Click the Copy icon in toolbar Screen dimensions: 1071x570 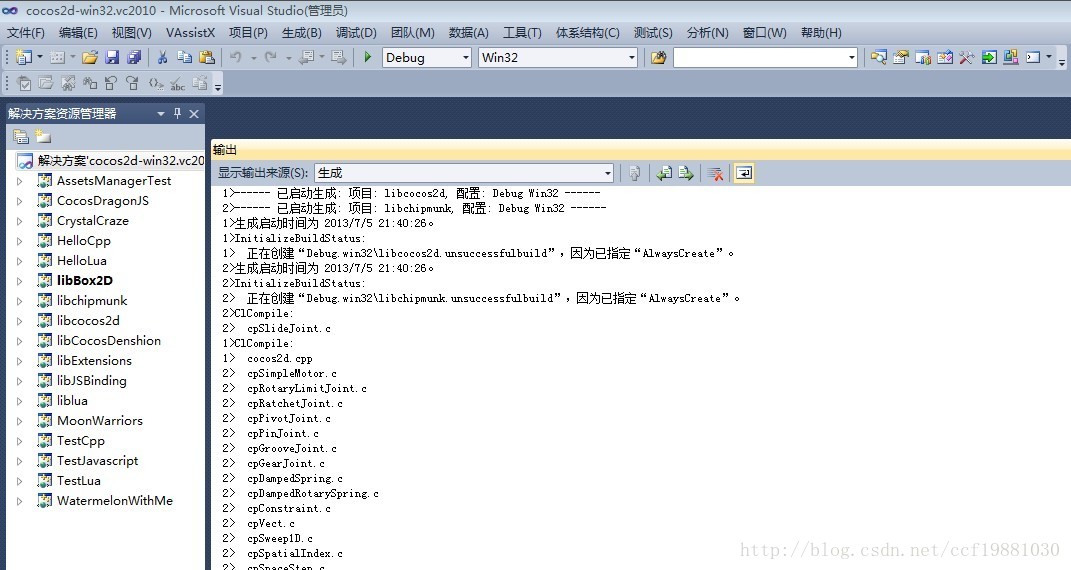point(184,57)
